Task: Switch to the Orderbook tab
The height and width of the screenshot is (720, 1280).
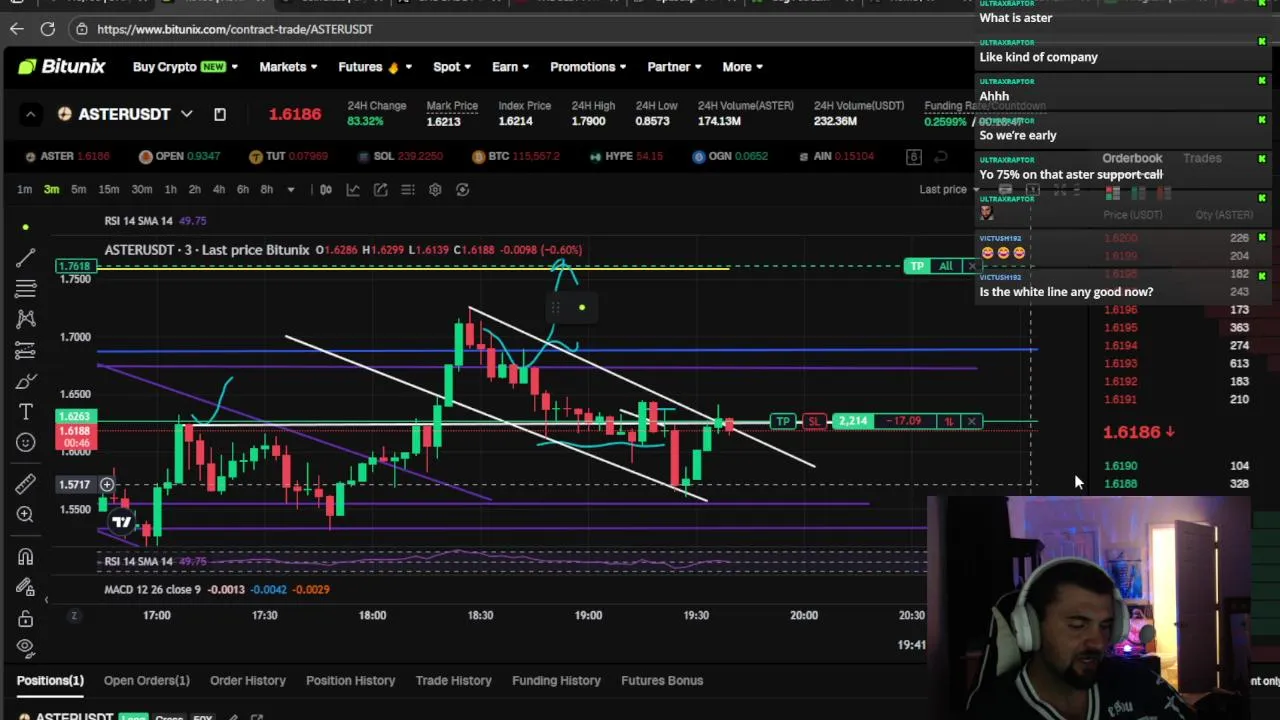Action: point(1132,158)
